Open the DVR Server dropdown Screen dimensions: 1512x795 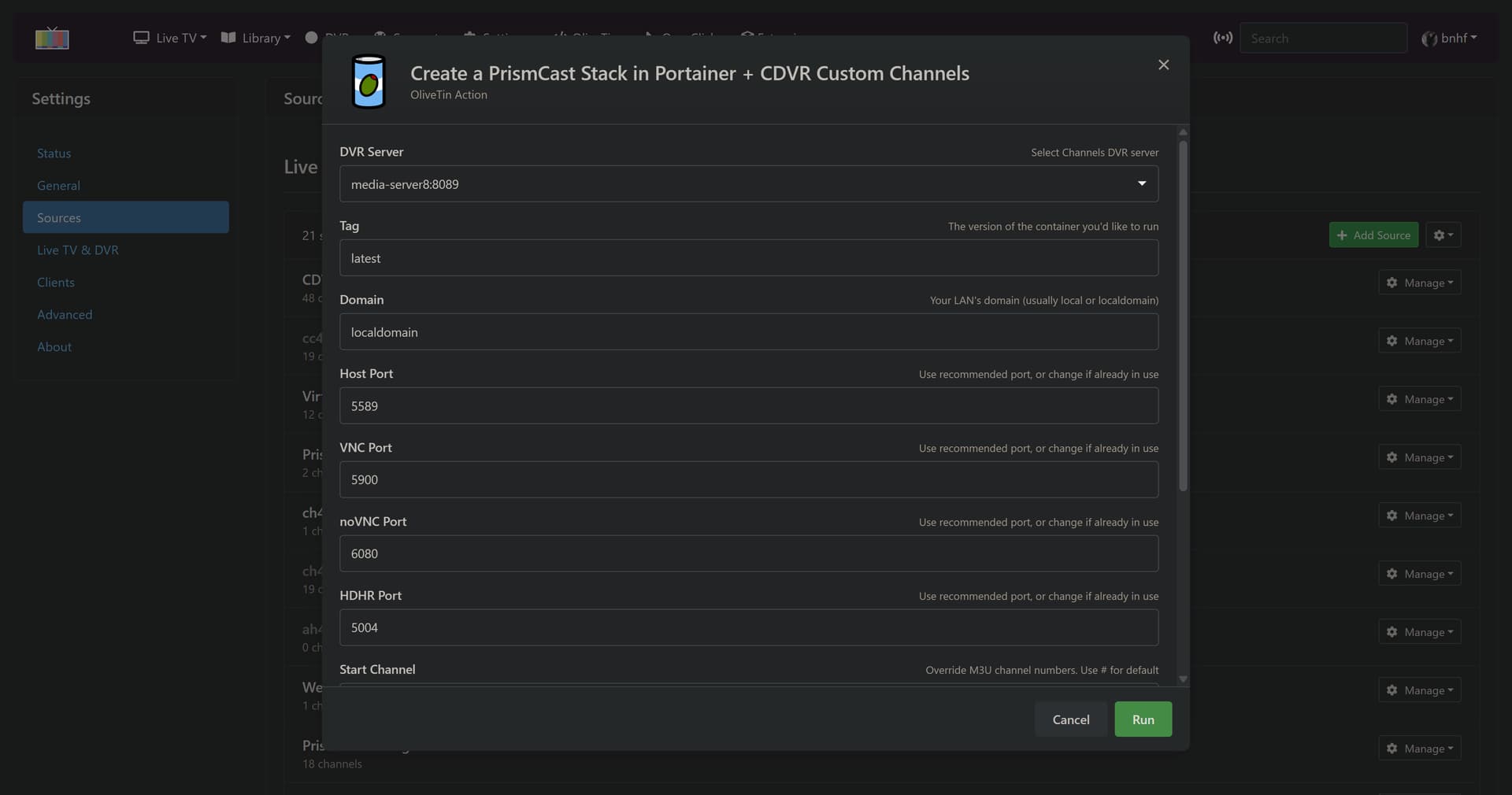748,184
